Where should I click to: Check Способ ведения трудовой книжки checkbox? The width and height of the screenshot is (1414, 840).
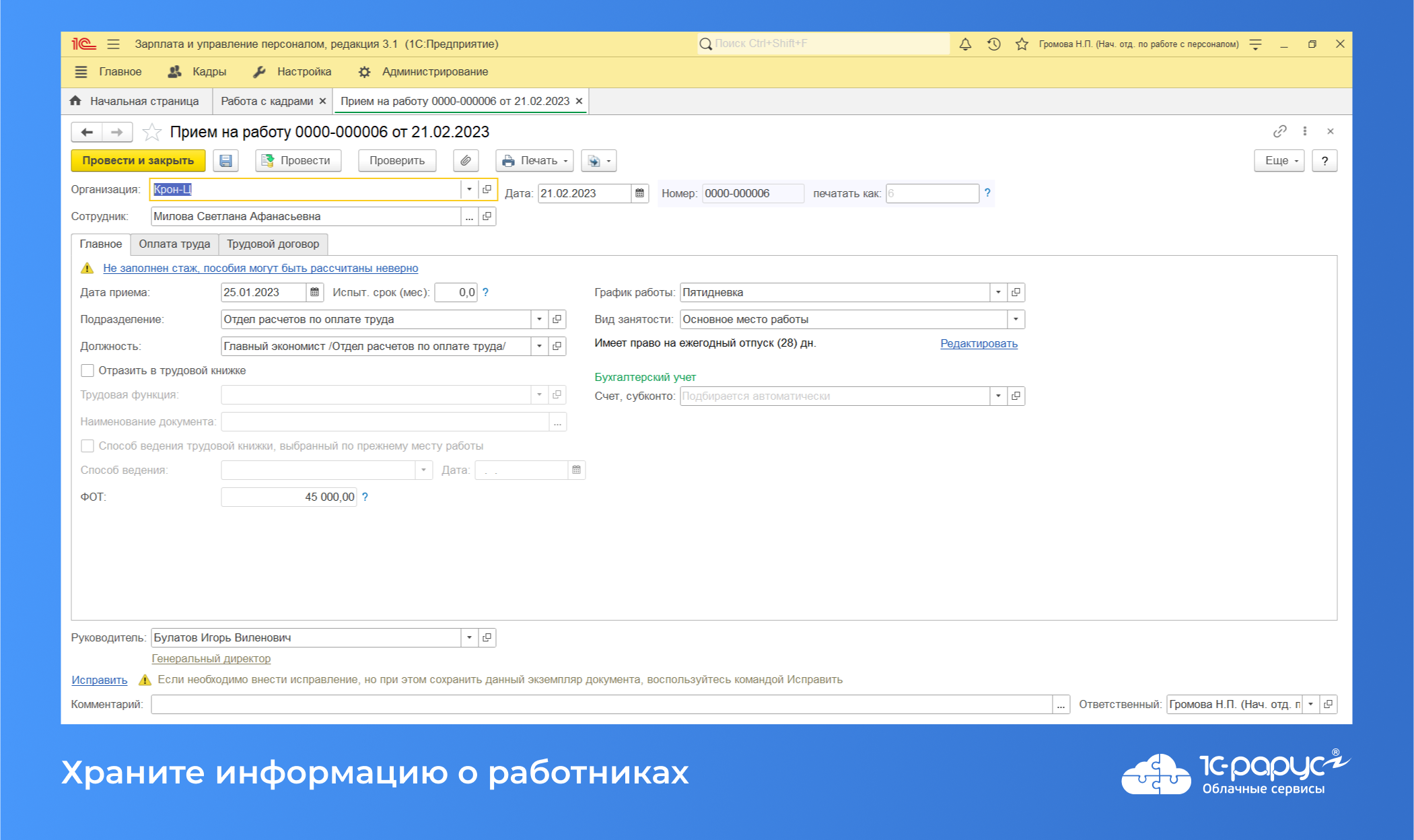coord(87,446)
